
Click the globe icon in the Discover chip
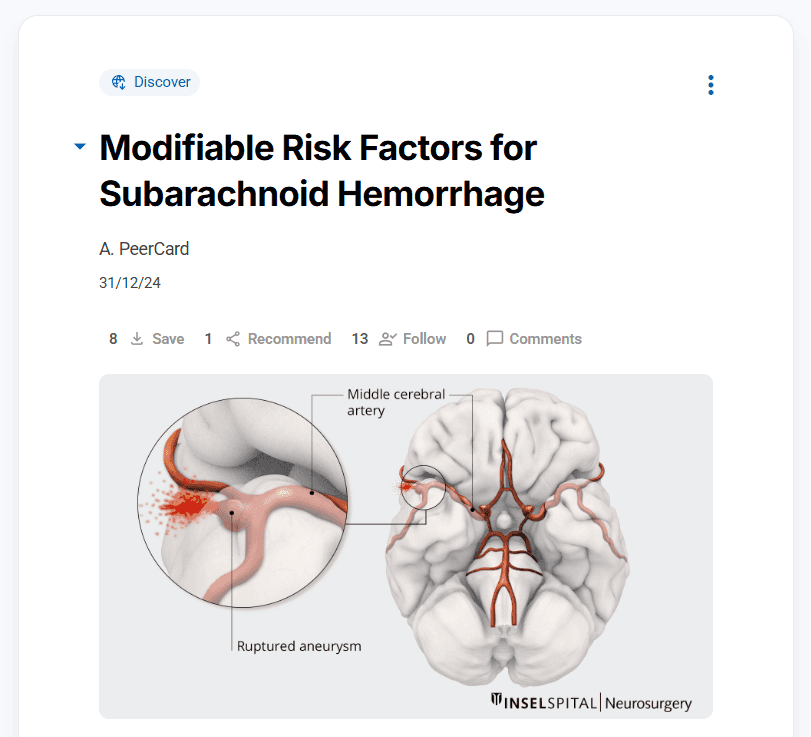click(x=118, y=82)
